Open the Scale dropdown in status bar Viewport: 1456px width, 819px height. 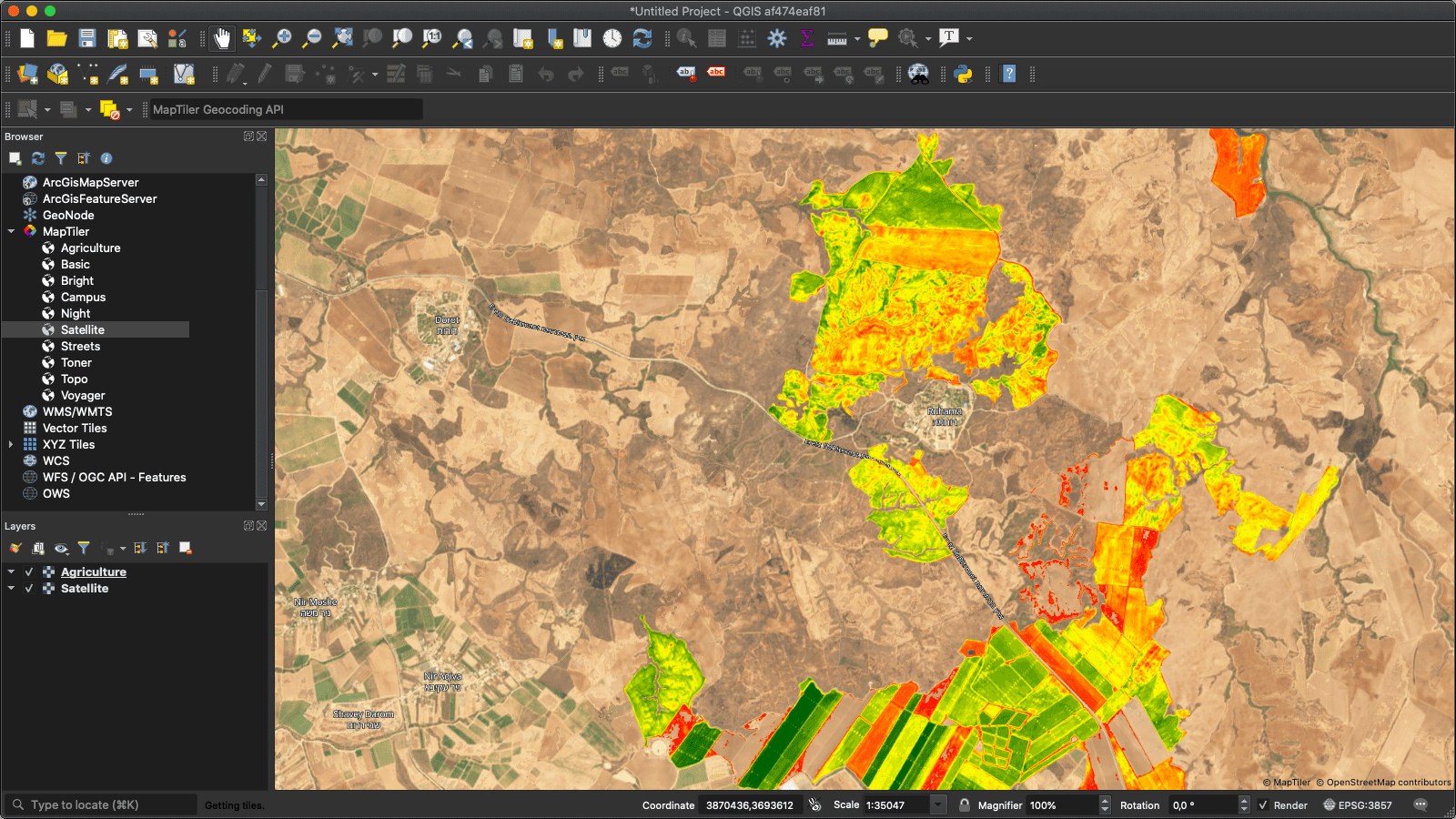pyautogui.click(x=937, y=804)
